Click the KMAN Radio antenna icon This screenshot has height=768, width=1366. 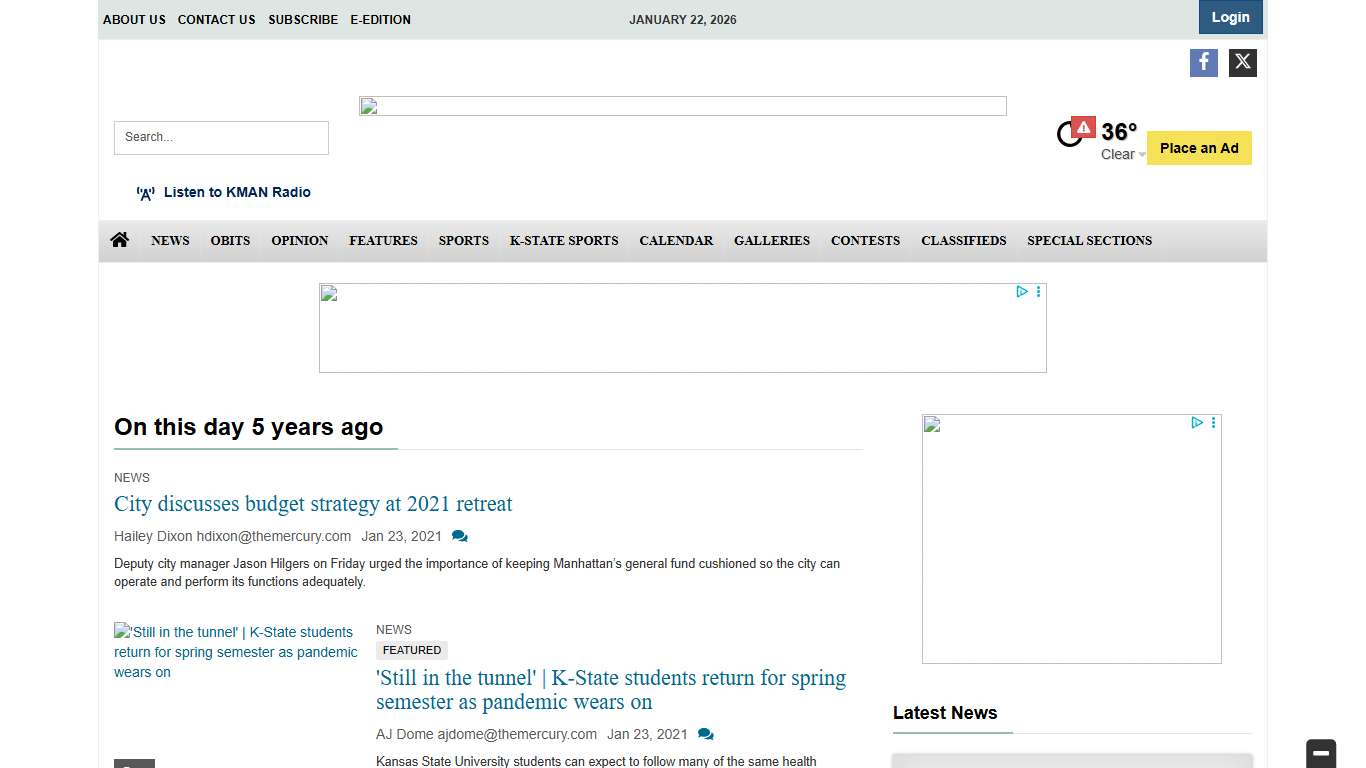tap(146, 193)
